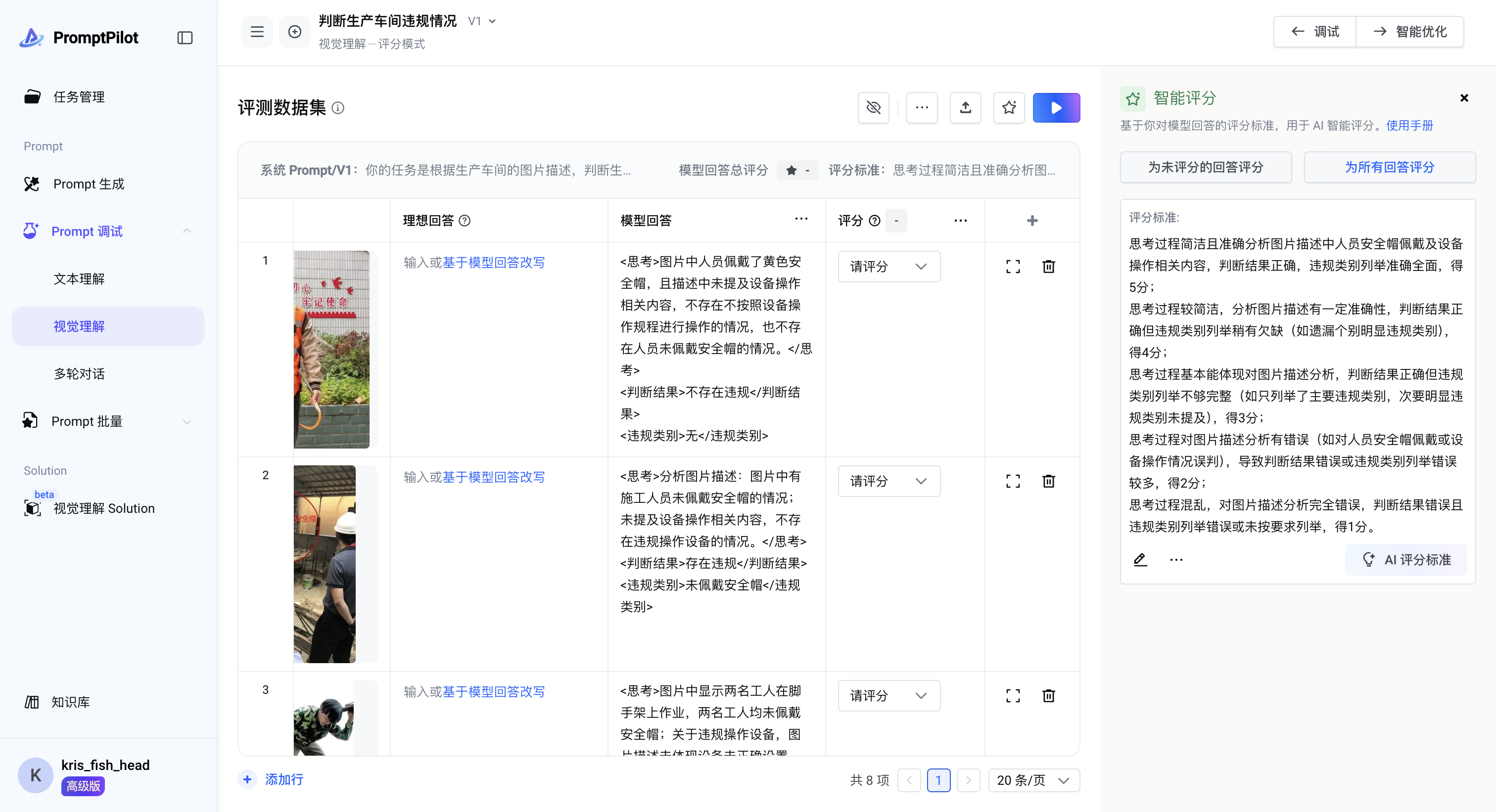Open the smart scoring star icon
The height and width of the screenshot is (812, 1496).
pos(1009,108)
